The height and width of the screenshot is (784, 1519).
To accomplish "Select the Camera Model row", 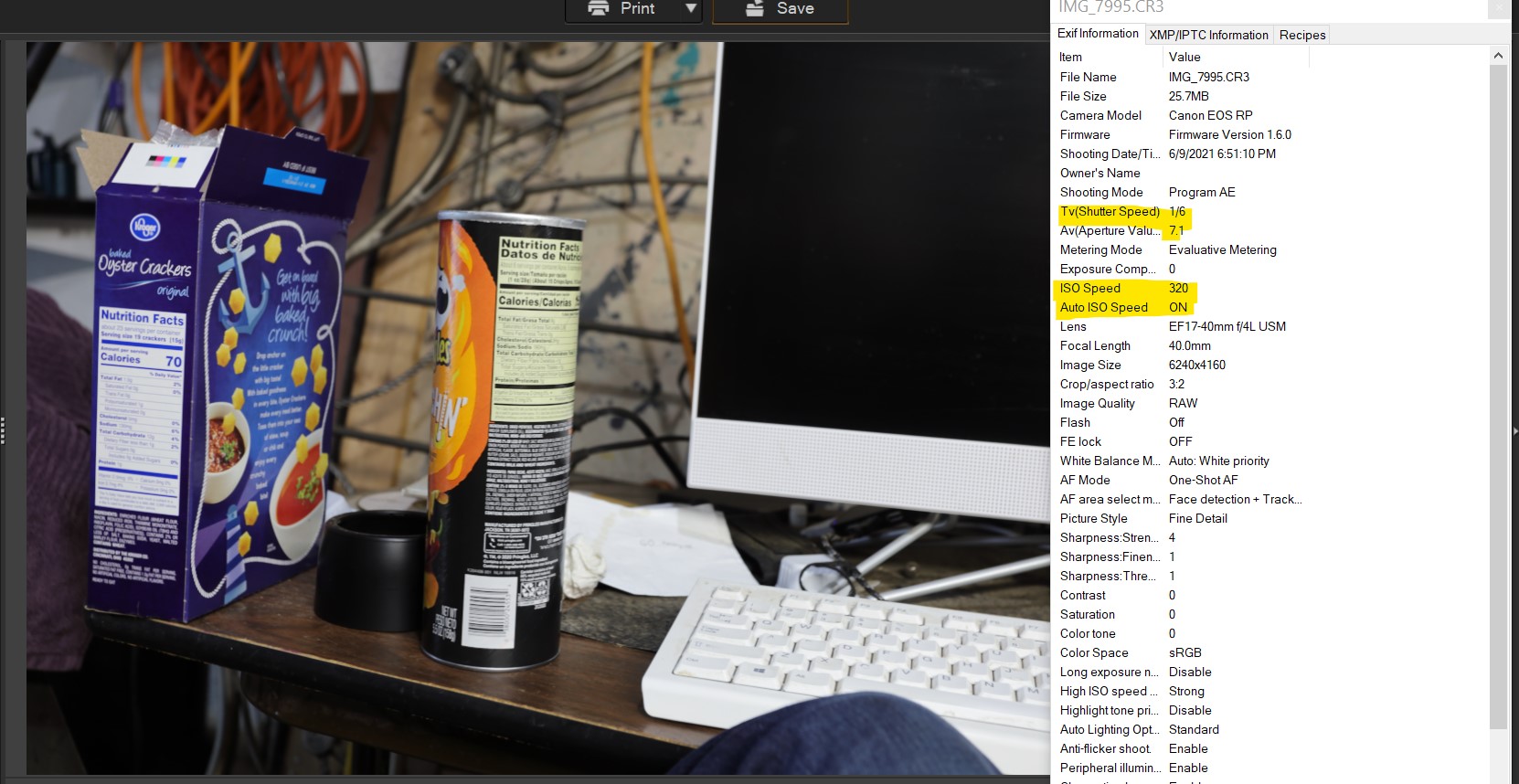I will pos(1100,115).
